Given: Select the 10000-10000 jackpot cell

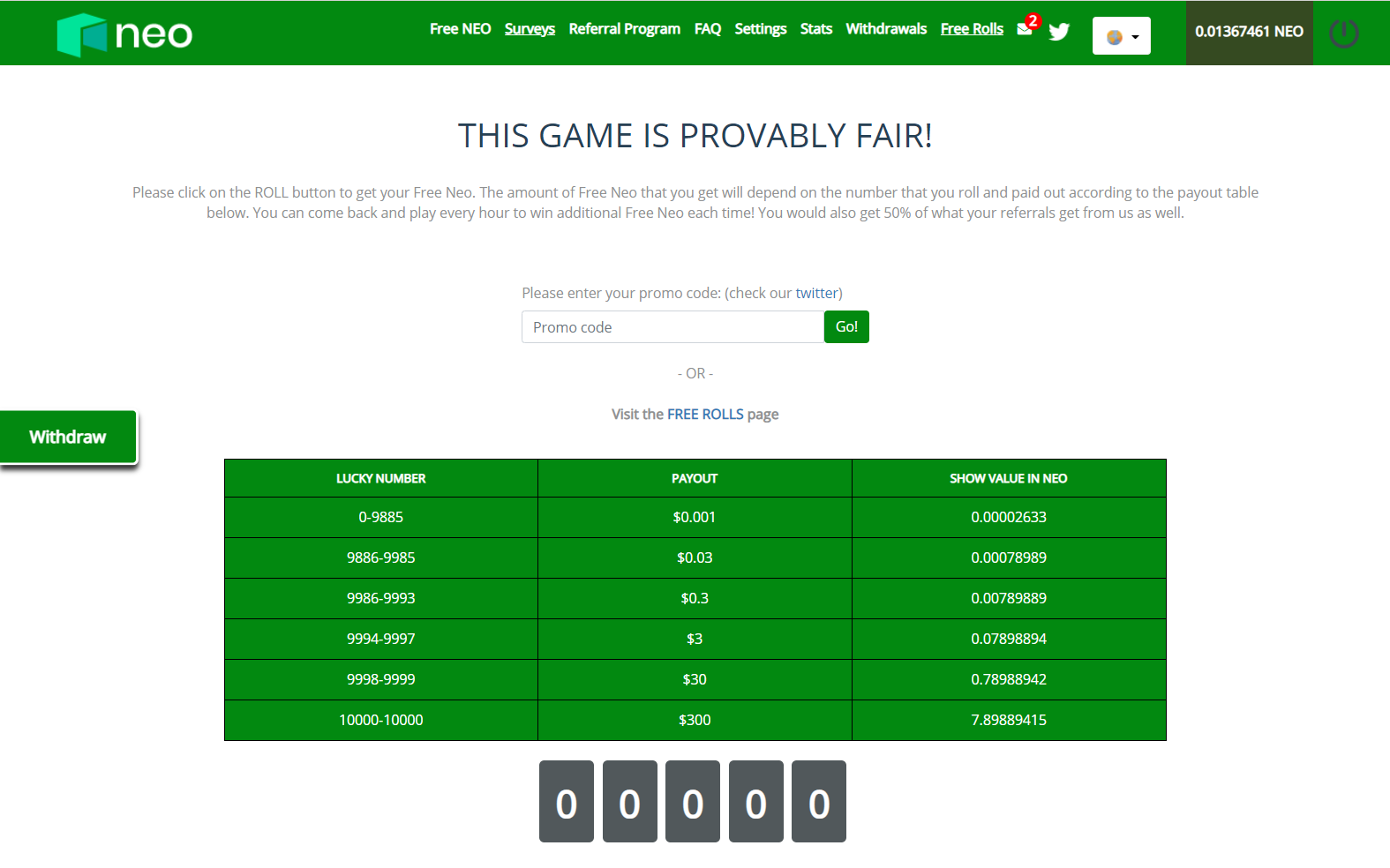Looking at the screenshot, I should pos(381,721).
